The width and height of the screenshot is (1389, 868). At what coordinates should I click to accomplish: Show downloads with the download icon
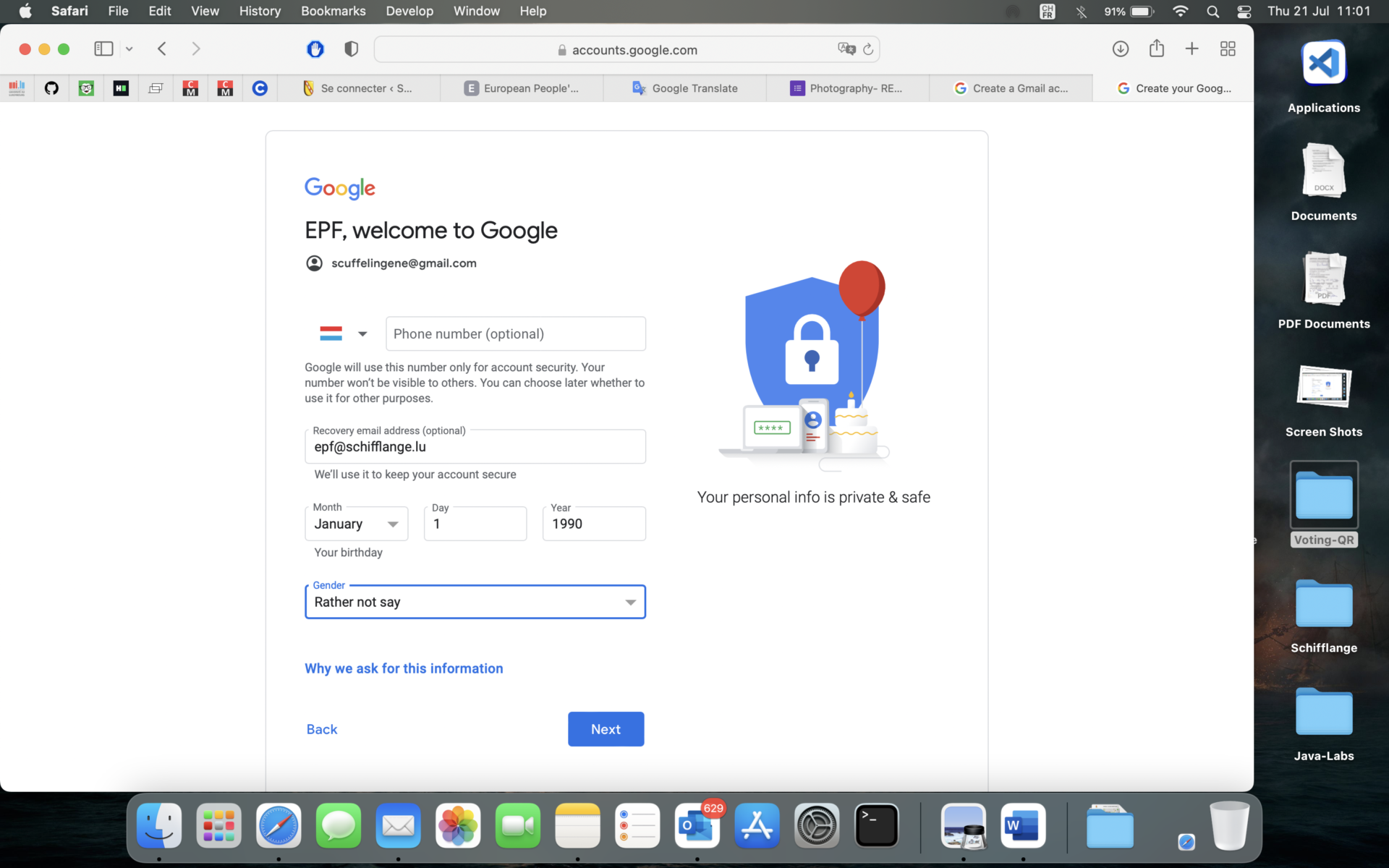(x=1120, y=49)
